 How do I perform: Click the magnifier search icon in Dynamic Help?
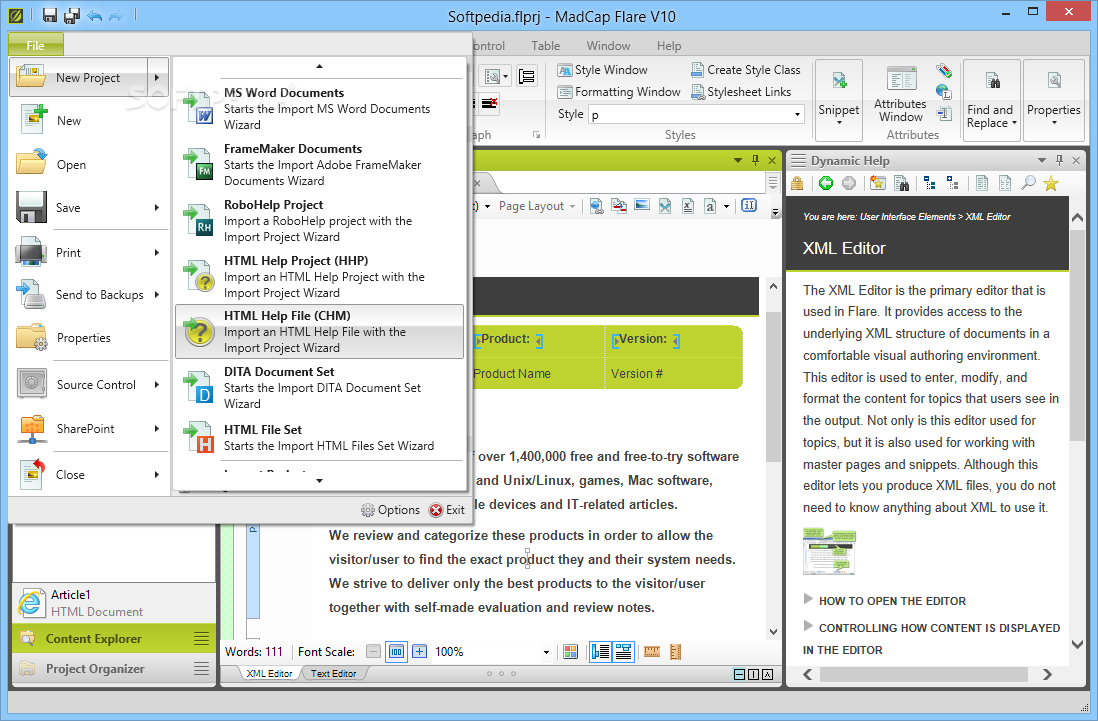pyautogui.click(x=1028, y=183)
